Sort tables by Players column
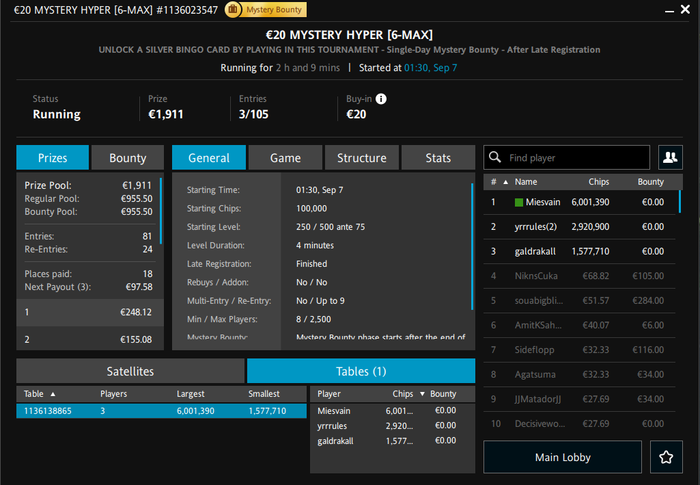The image size is (700, 485). 113,394
